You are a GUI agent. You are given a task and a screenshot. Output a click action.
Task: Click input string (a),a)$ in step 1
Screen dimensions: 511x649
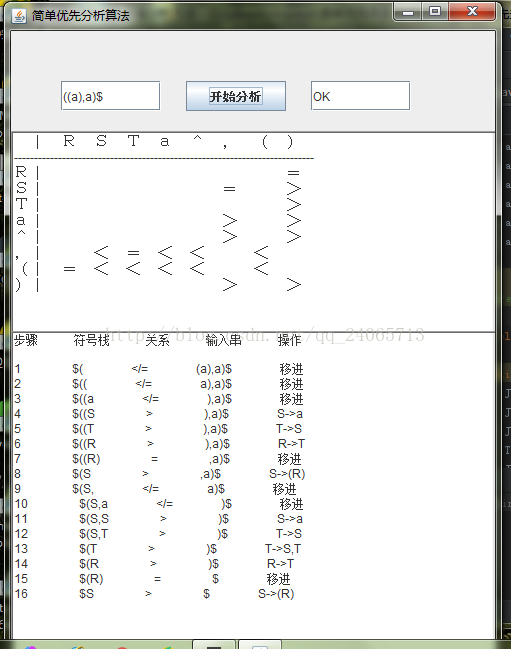click(214, 369)
